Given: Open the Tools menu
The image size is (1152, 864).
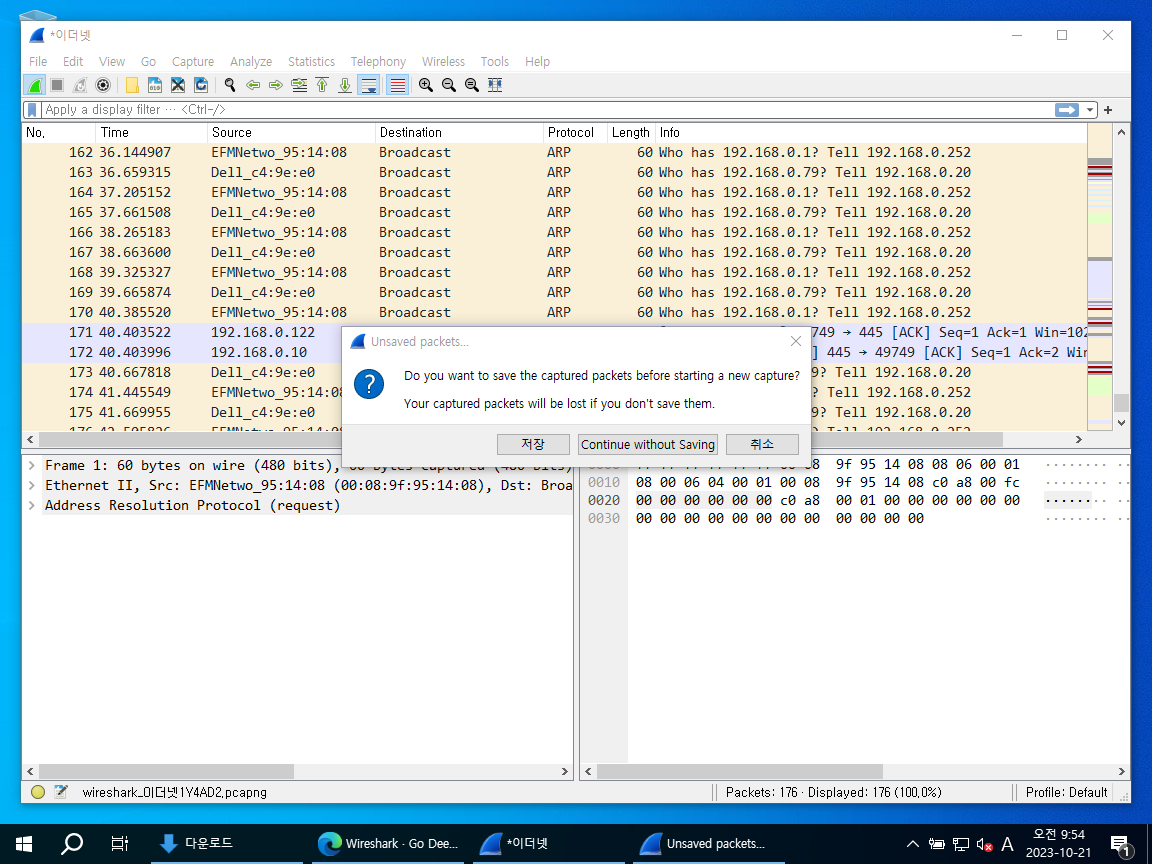Looking at the screenshot, I should [x=494, y=62].
